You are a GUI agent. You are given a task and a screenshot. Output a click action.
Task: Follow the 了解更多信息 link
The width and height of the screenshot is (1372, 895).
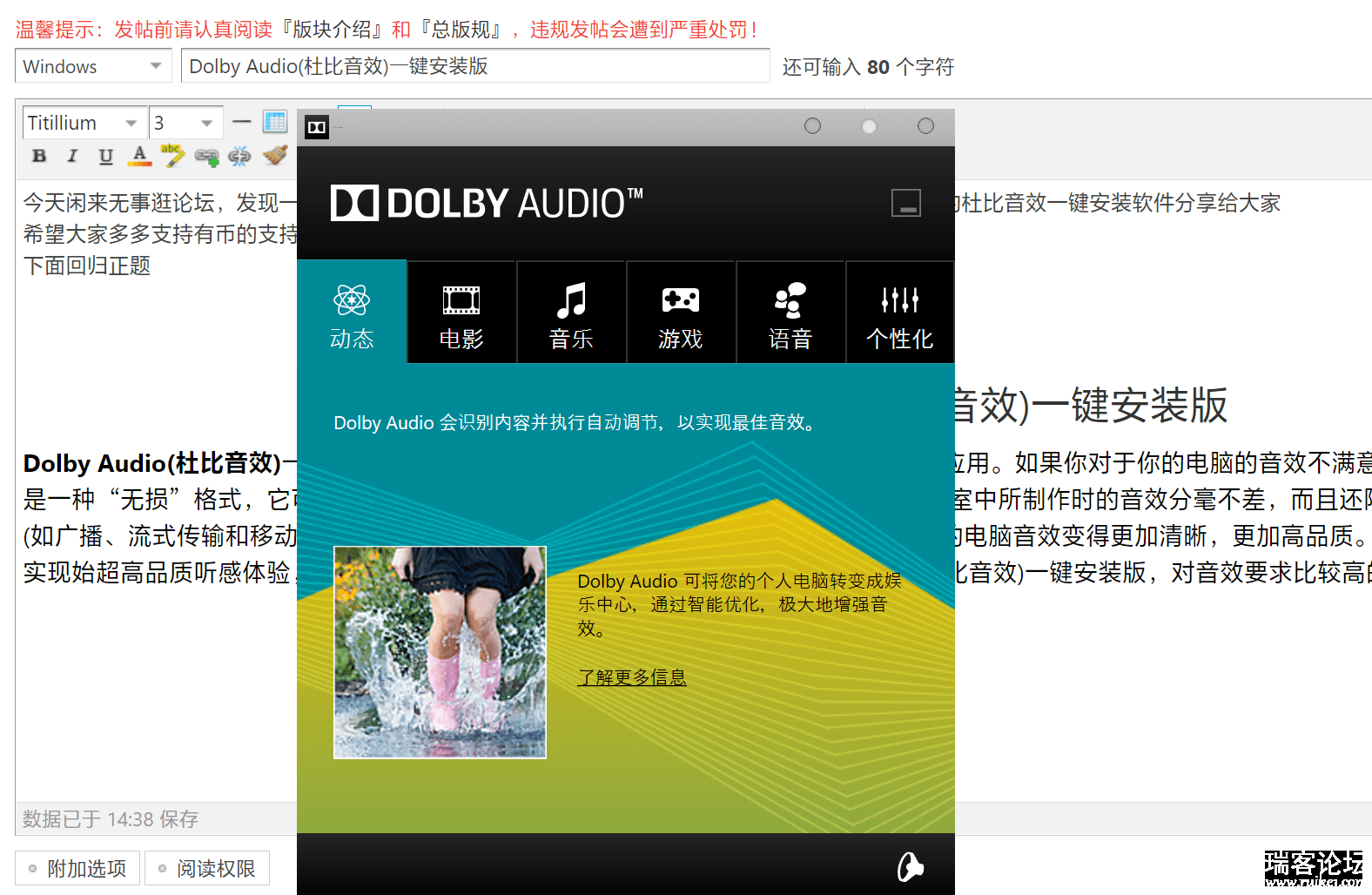coord(632,677)
